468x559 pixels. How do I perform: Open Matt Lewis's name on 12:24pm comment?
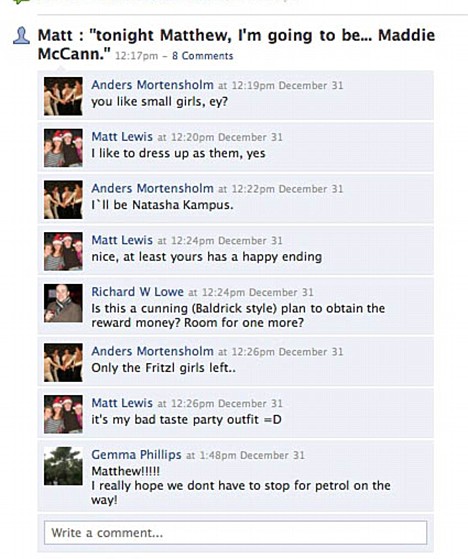click(x=122, y=240)
